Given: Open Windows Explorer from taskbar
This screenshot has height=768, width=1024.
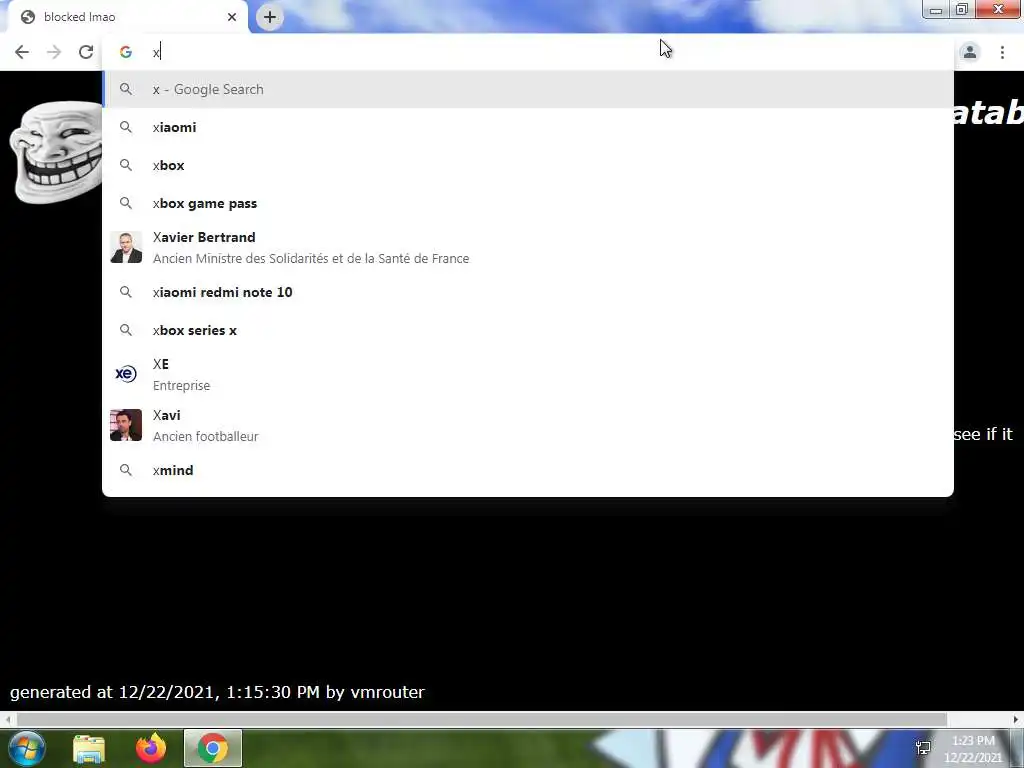Looking at the screenshot, I should [89, 749].
